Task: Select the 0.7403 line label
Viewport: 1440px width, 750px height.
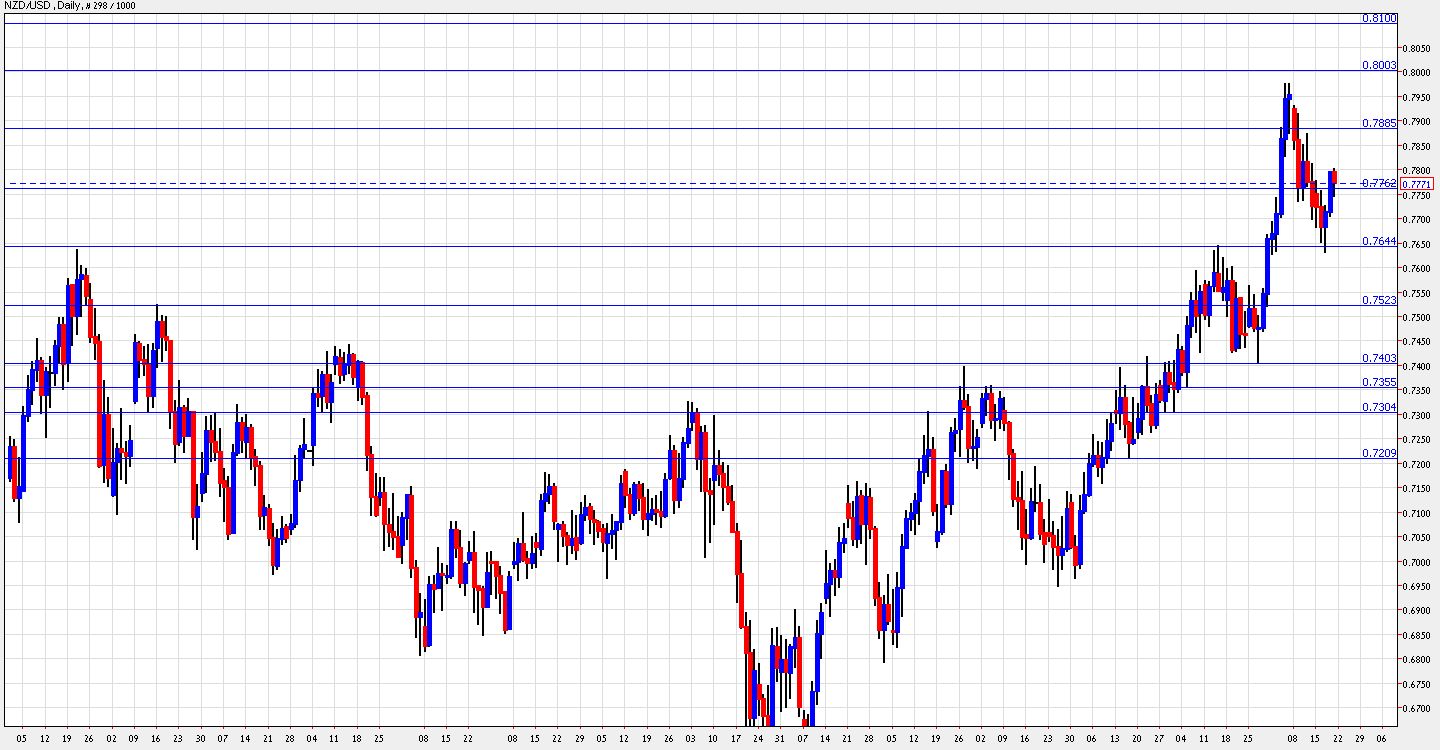Action: (1379, 358)
